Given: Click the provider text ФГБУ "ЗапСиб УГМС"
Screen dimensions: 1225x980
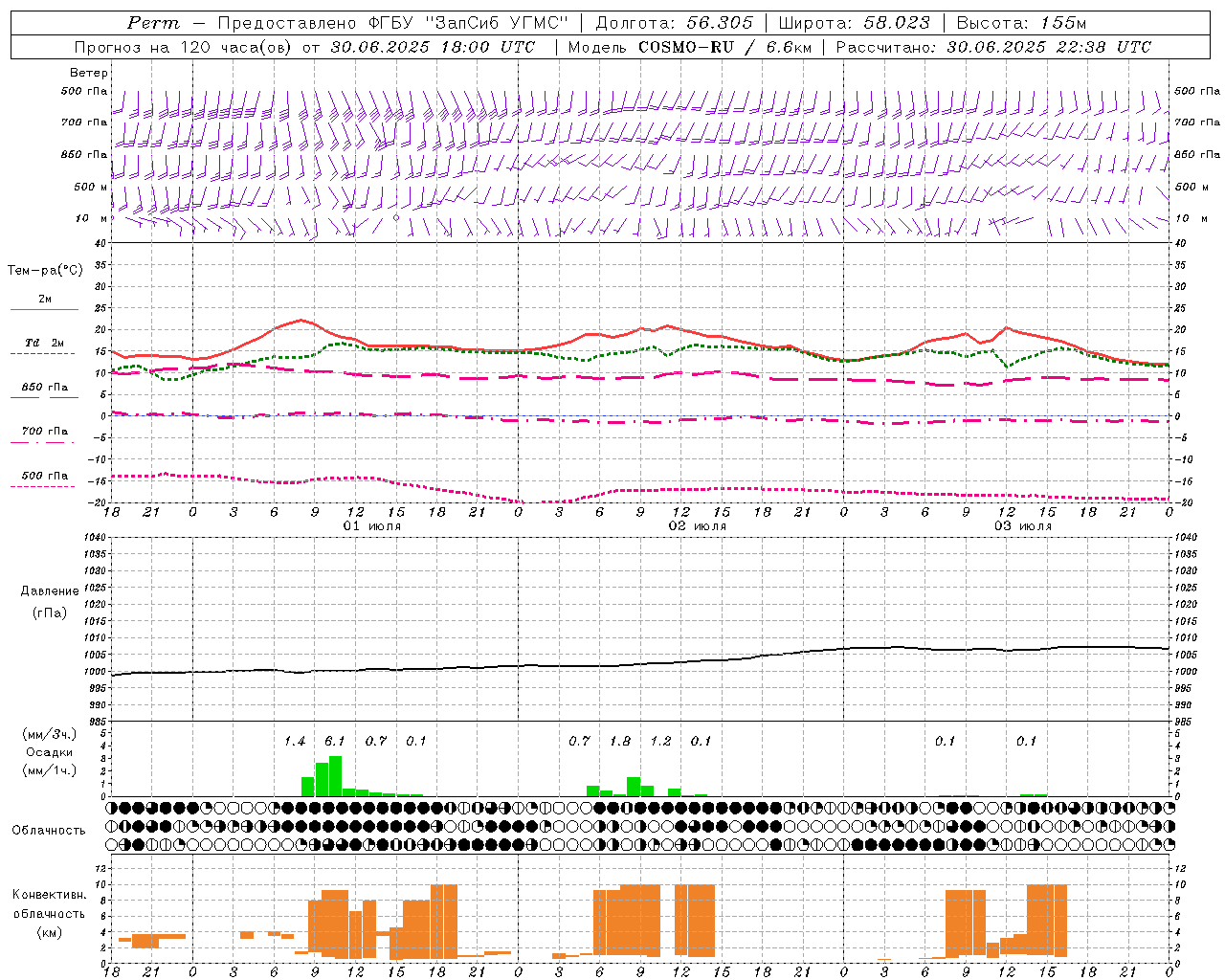Looking at the screenshot, I should click(469, 23).
